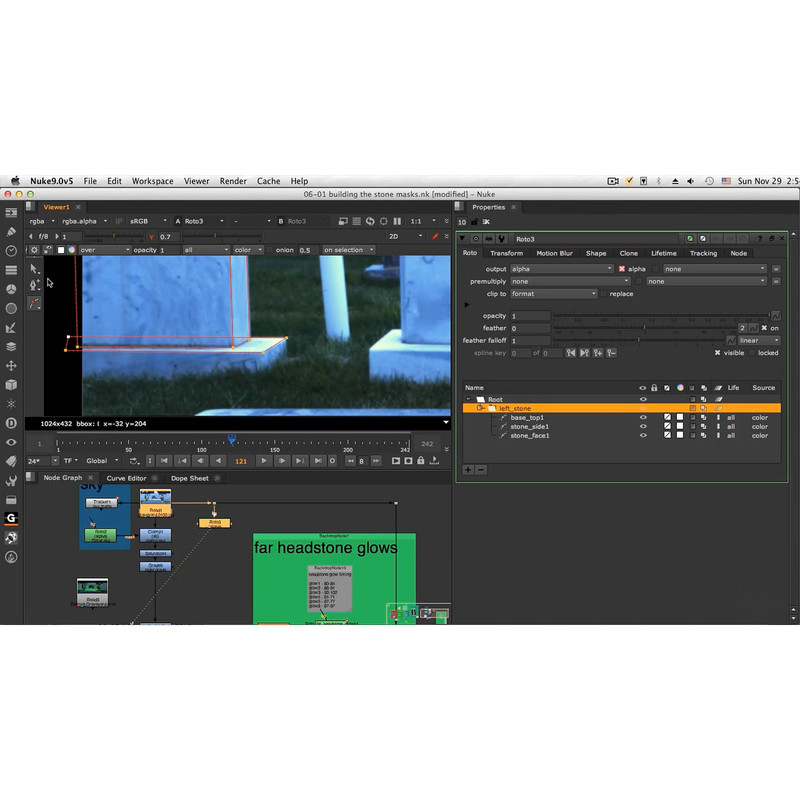Open the feather falloff linear dropdown
The image size is (800, 800).
(759, 341)
